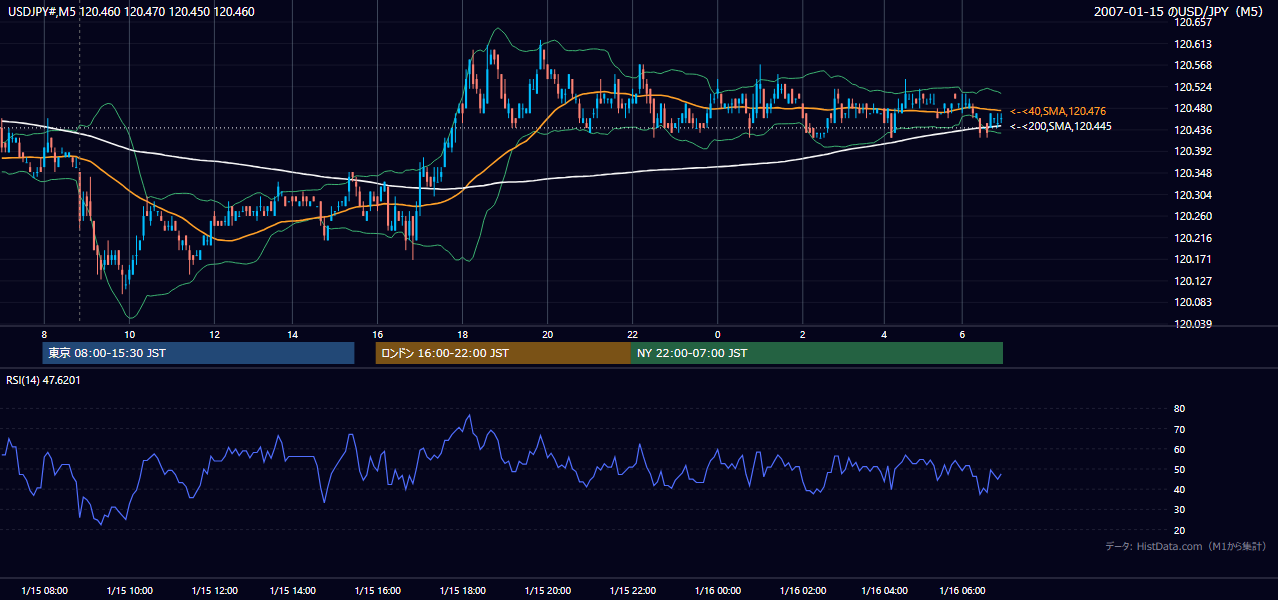The width and height of the screenshot is (1278, 600).
Task: Click the 1/15 10:00 time axis label
Action: click(130, 591)
